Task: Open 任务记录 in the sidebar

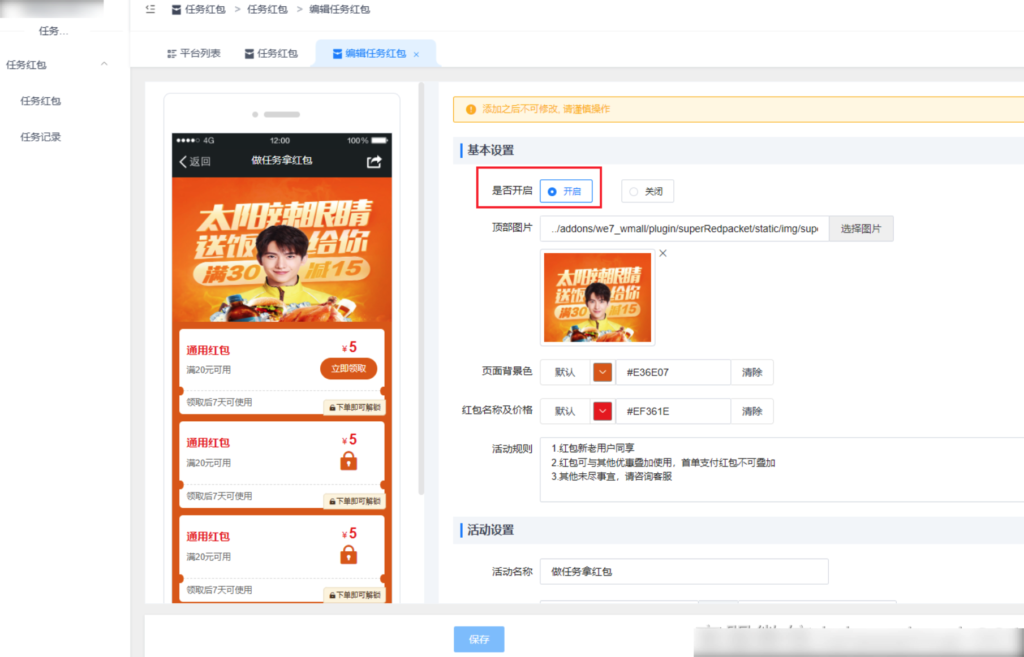Action: [x=41, y=137]
